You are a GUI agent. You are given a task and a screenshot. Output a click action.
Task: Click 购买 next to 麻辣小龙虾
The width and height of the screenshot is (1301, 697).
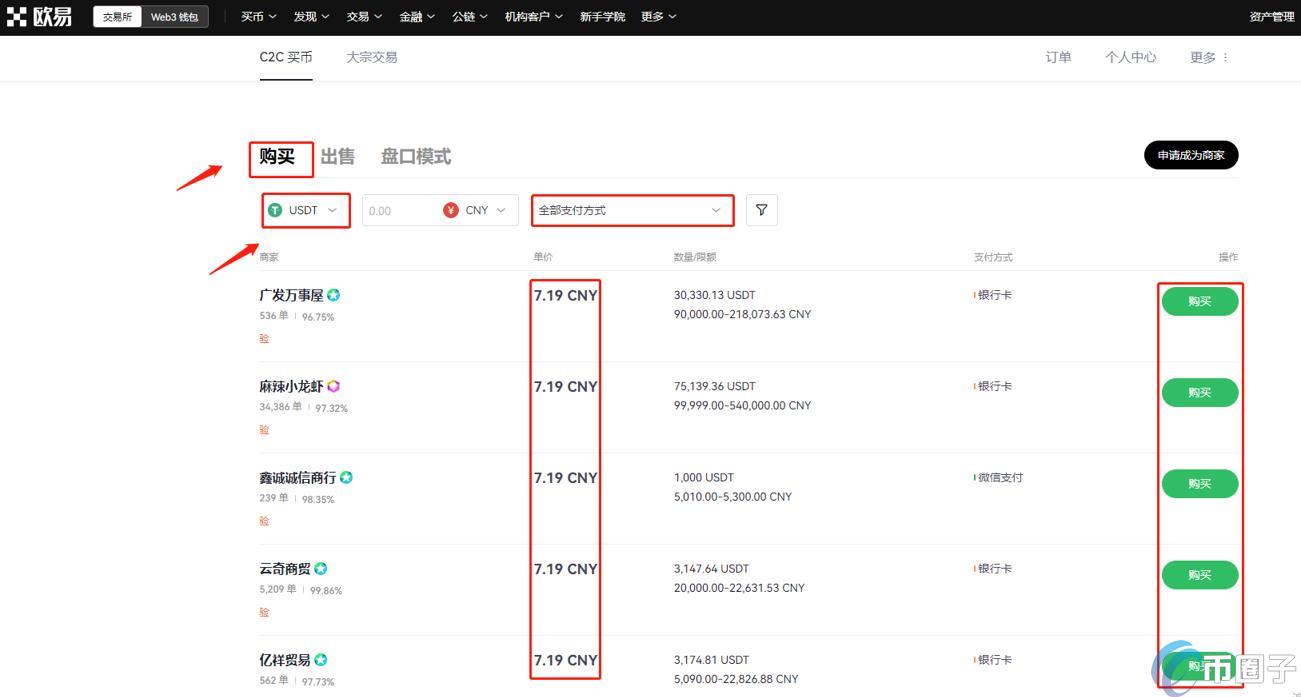(x=1199, y=392)
